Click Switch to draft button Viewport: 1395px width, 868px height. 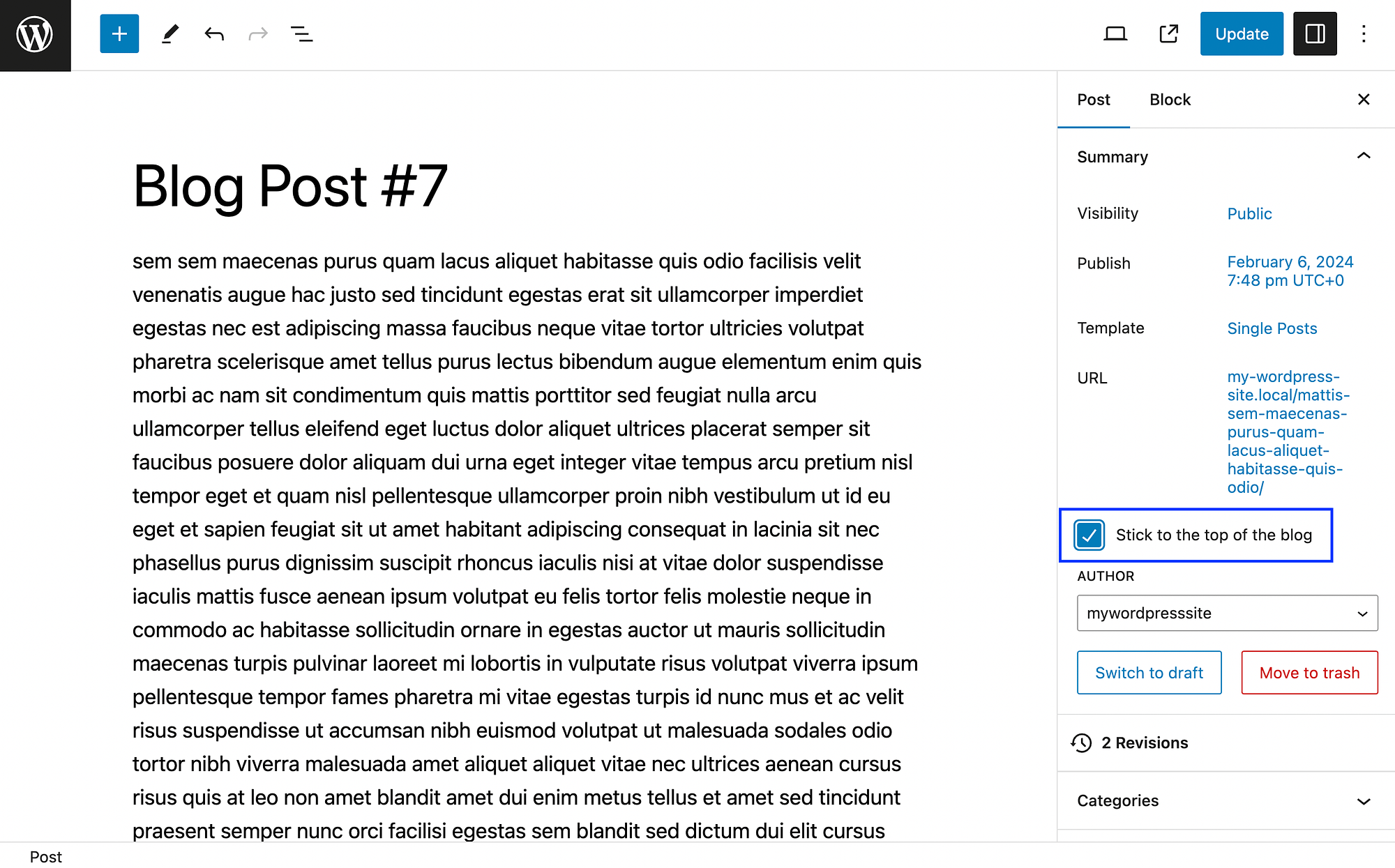coord(1147,671)
